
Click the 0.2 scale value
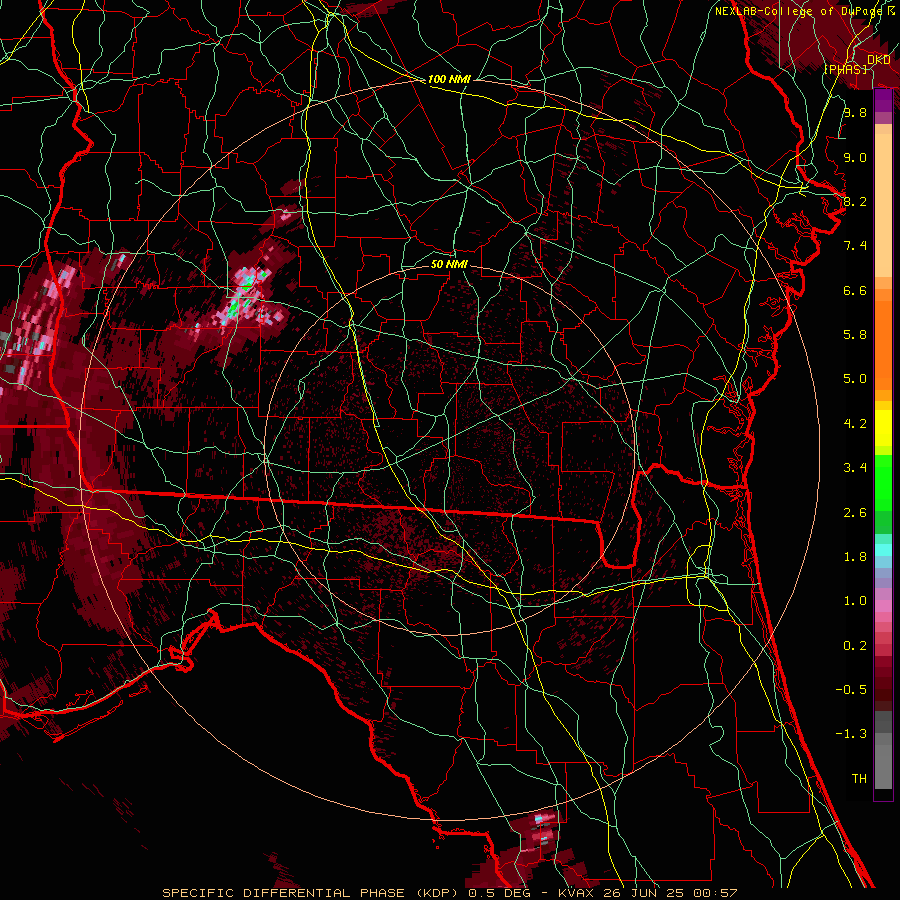coord(855,646)
